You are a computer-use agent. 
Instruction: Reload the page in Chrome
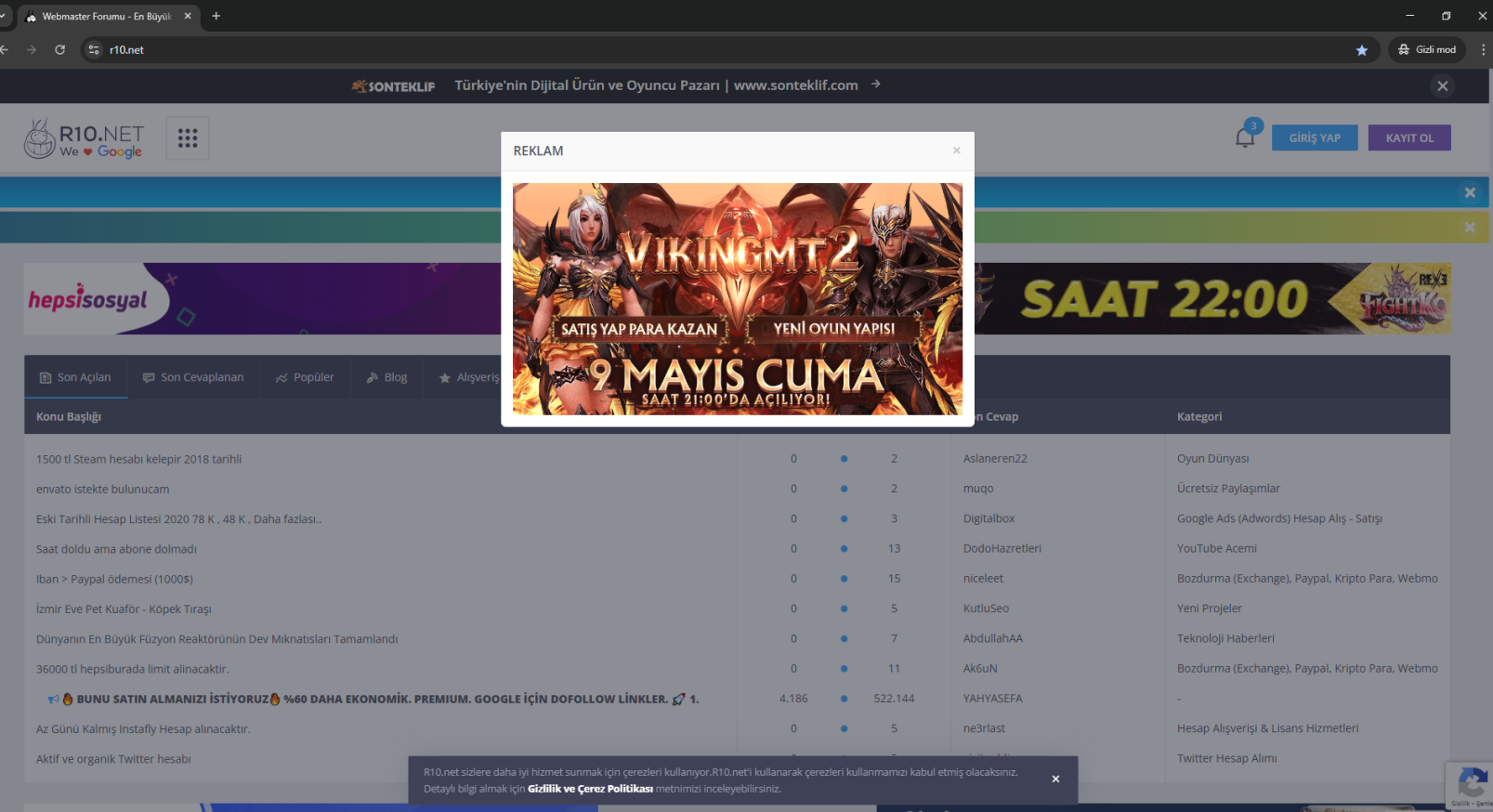(59, 50)
